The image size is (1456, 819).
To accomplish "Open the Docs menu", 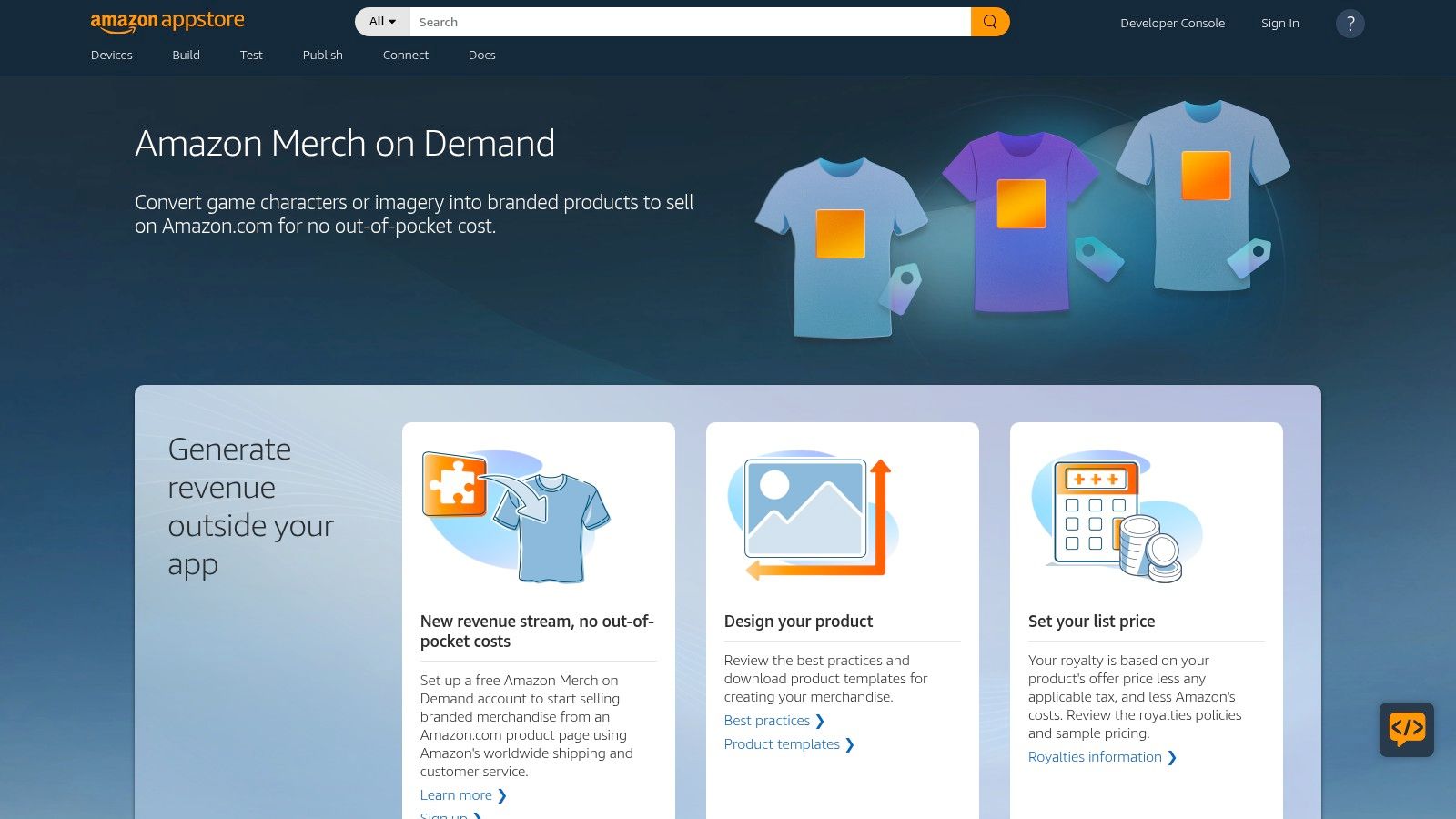I will click(x=482, y=55).
